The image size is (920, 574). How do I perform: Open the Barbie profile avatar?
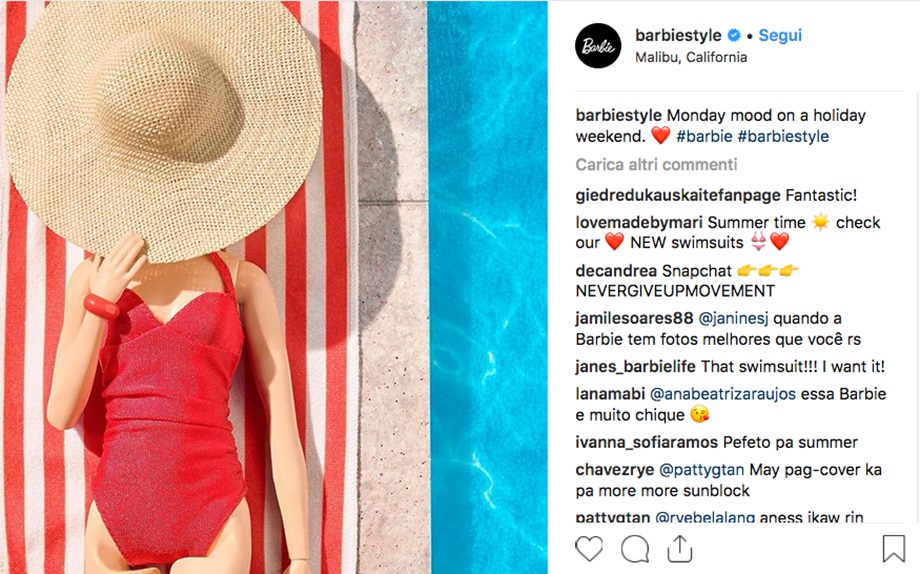[598, 46]
